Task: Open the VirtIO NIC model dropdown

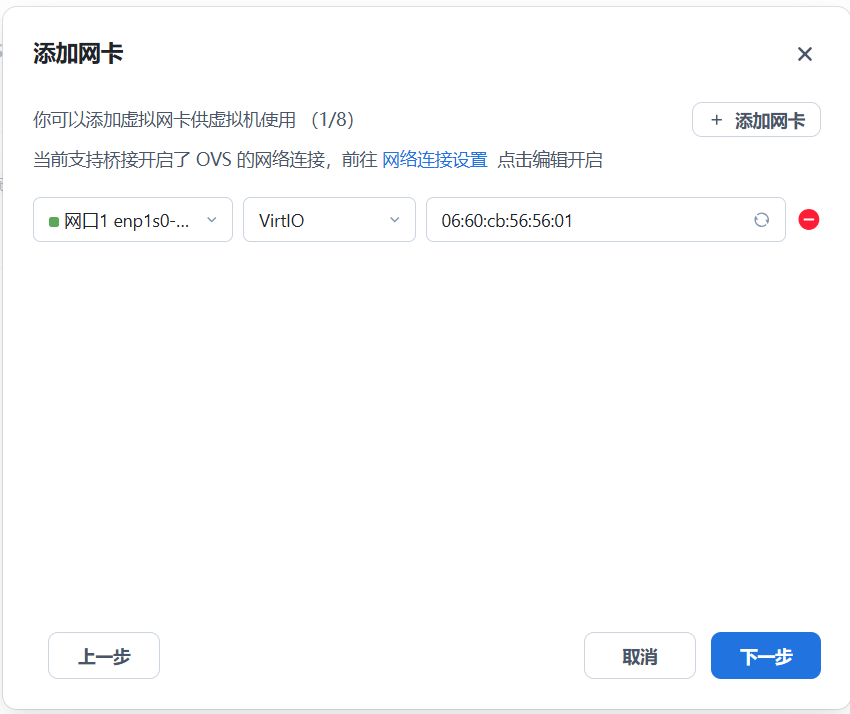Action: (318, 220)
